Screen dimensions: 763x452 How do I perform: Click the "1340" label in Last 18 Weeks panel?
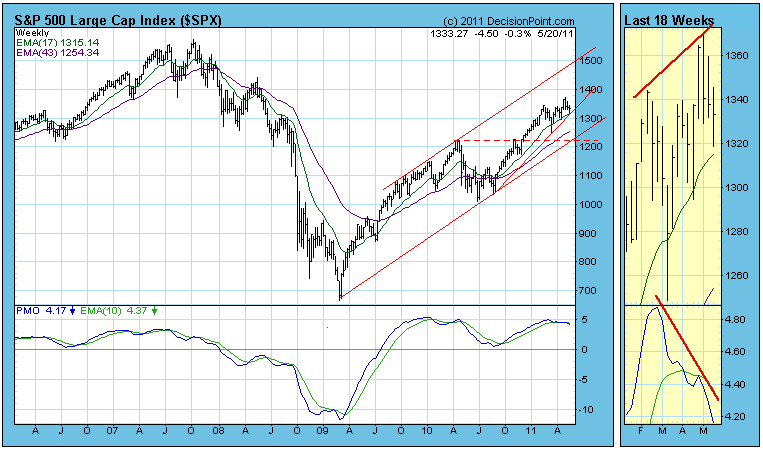(x=736, y=100)
